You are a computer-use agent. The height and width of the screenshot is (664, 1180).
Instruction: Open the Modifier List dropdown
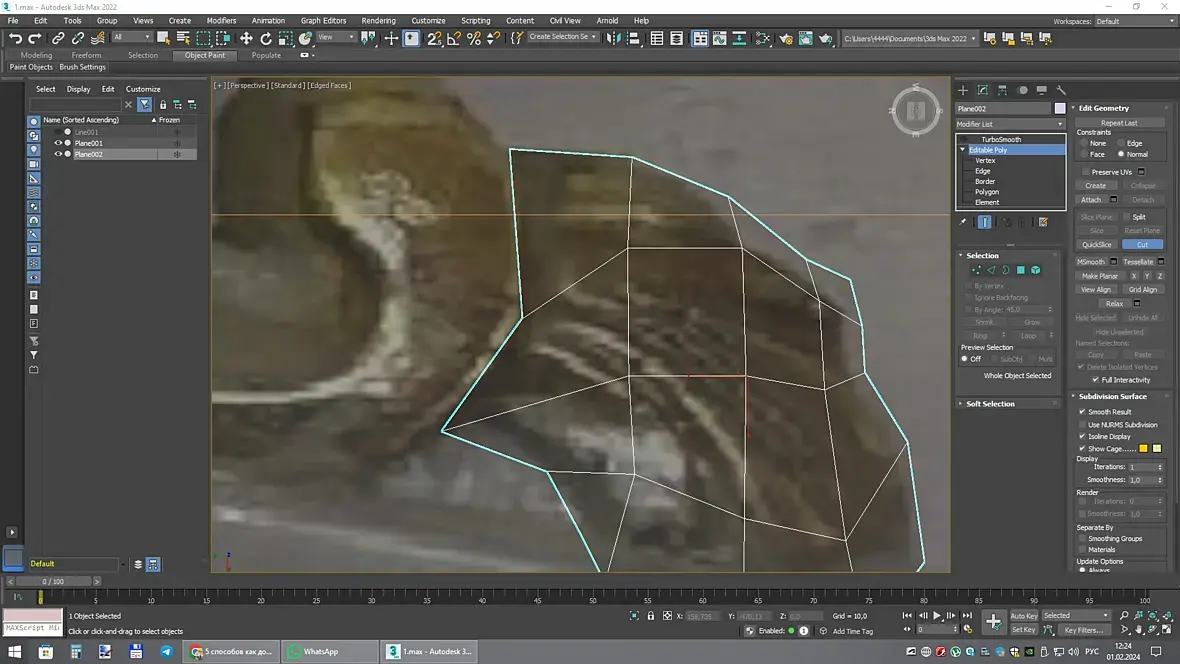(1010, 124)
